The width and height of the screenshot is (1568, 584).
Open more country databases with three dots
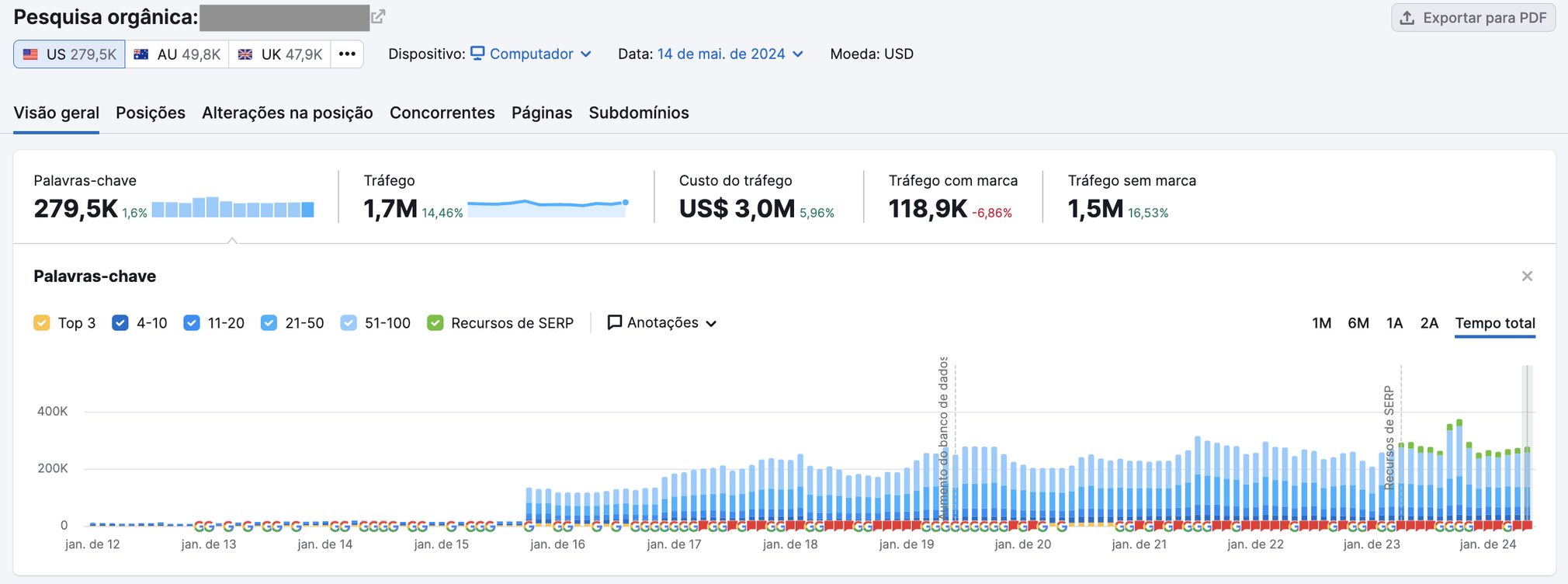coord(347,54)
